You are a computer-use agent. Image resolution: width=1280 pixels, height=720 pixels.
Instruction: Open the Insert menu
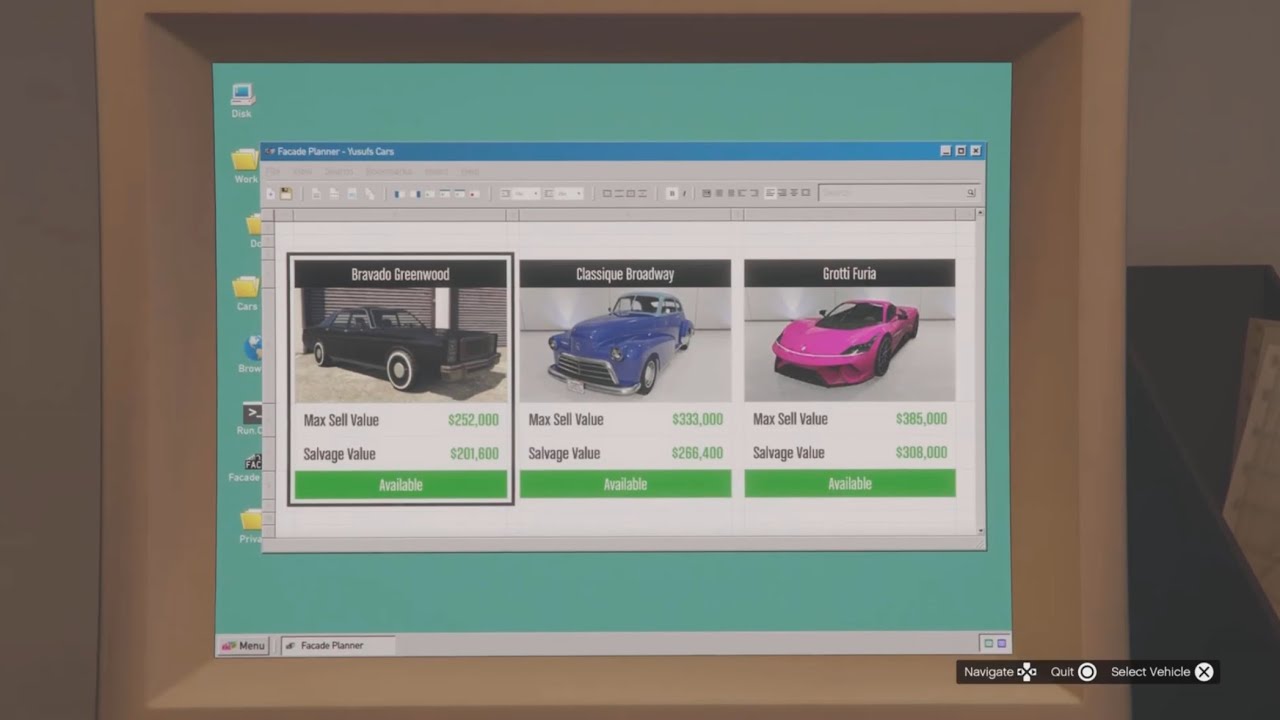(x=436, y=172)
